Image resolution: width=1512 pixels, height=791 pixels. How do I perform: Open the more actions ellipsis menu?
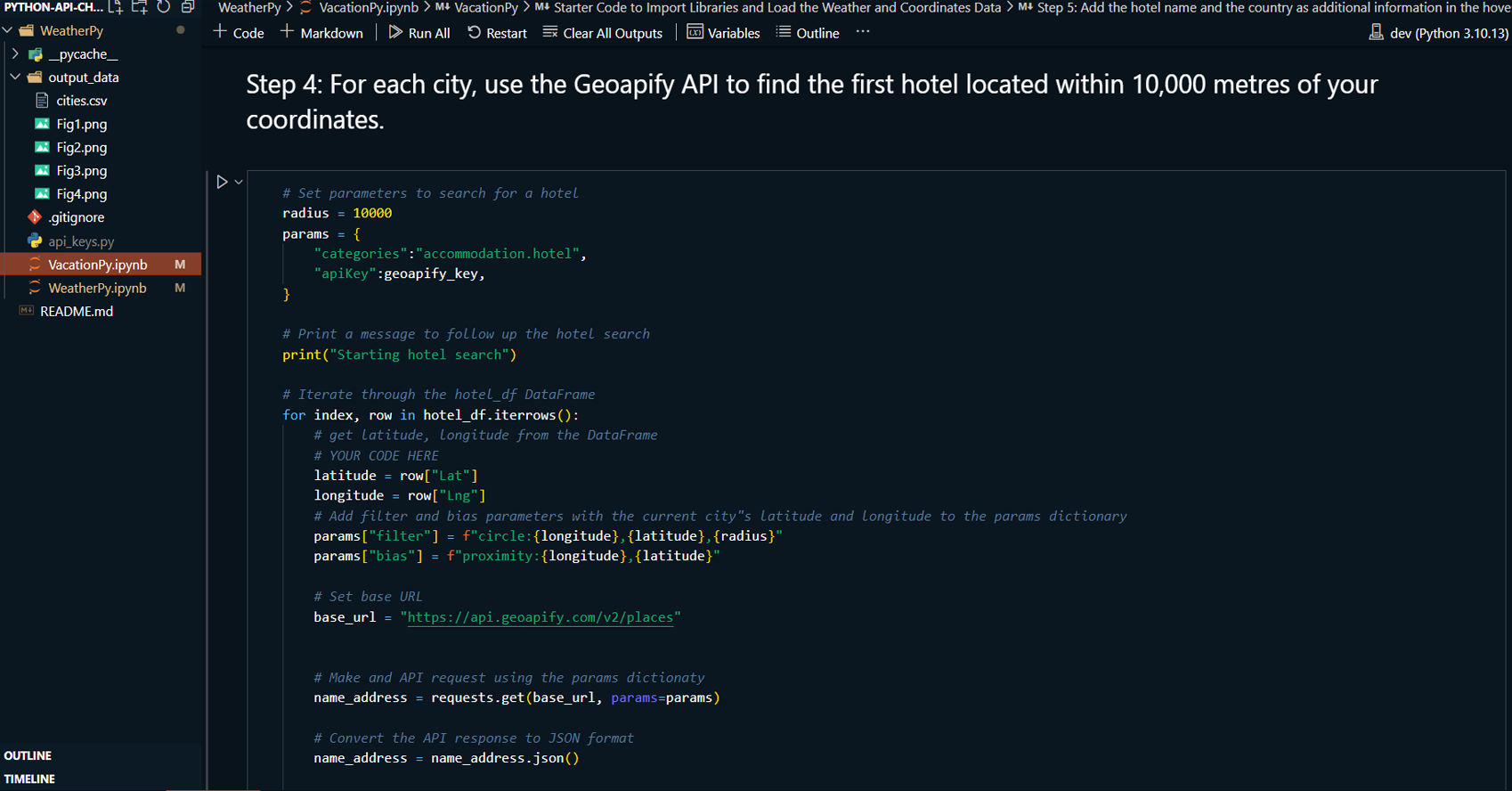[863, 32]
